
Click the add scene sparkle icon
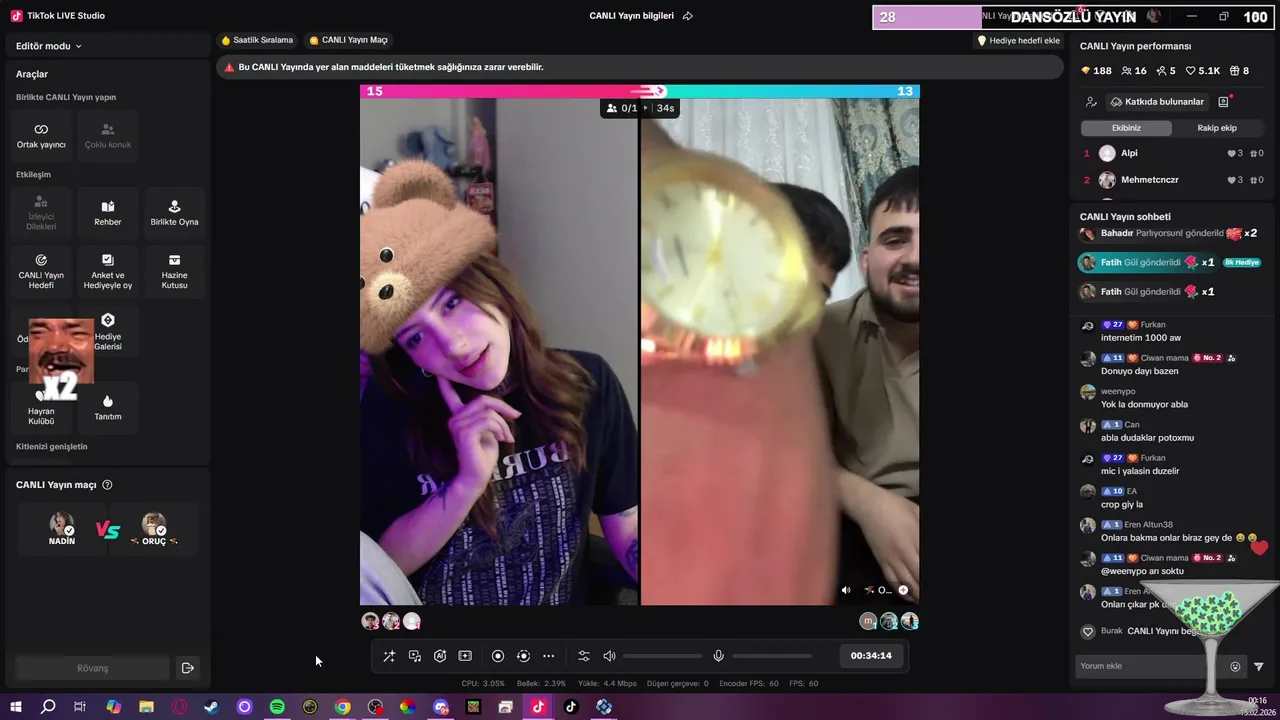pyautogui.click(x=465, y=656)
